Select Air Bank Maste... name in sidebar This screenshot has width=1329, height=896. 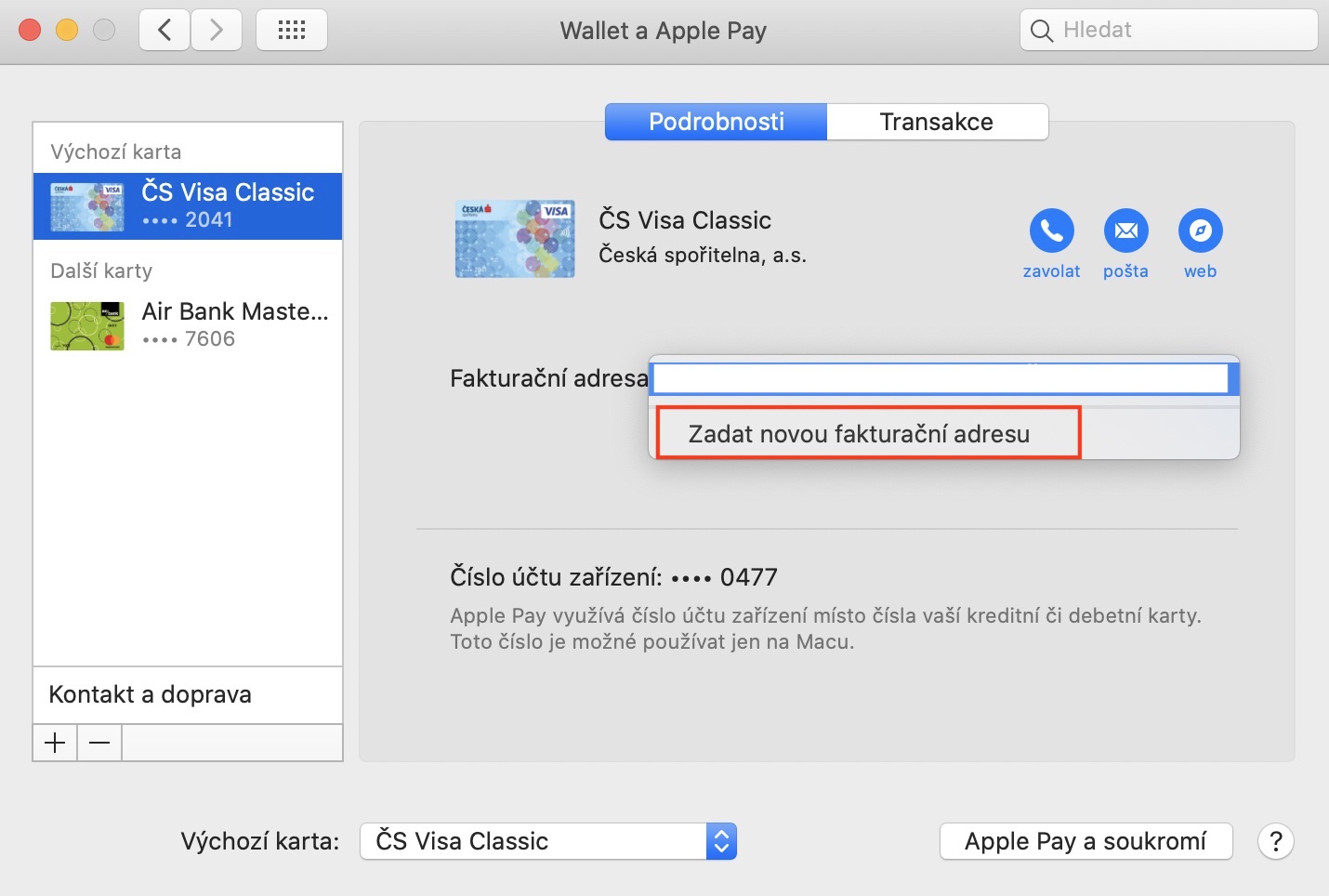click(235, 311)
